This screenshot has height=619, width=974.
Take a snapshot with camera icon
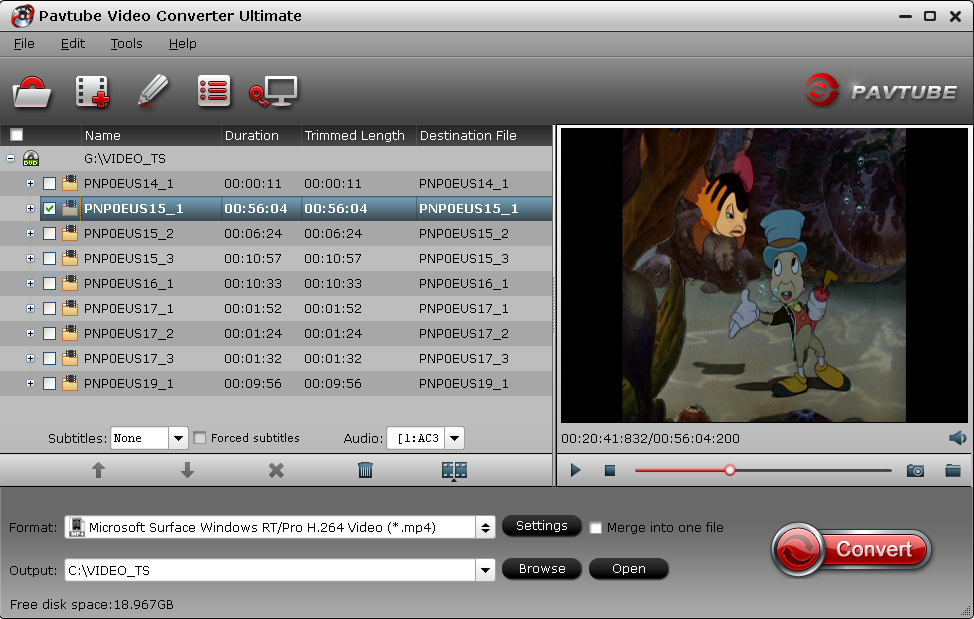click(915, 471)
